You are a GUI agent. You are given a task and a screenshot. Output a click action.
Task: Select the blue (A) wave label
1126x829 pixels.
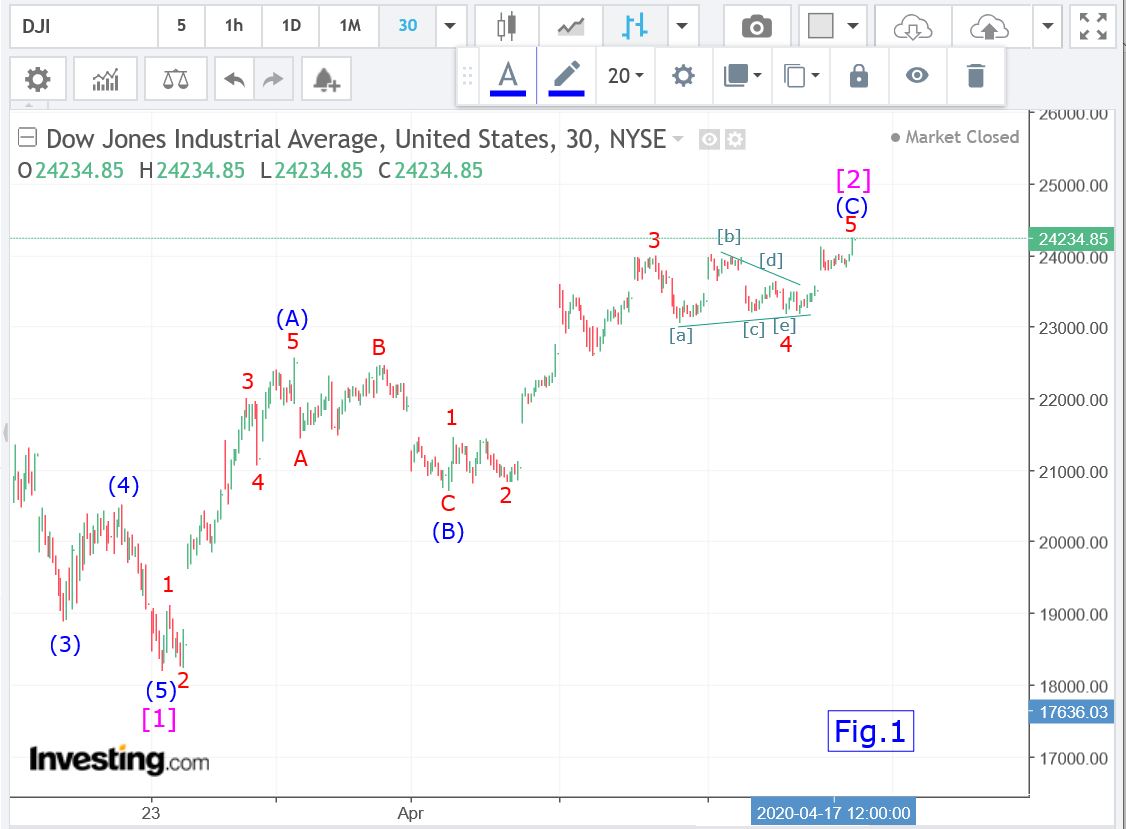coord(292,318)
